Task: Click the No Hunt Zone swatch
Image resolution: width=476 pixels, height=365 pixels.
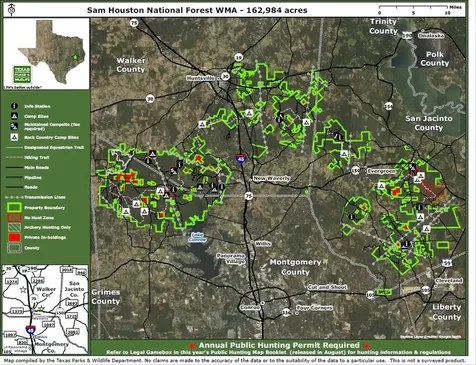Action: (x=14, y=218)
